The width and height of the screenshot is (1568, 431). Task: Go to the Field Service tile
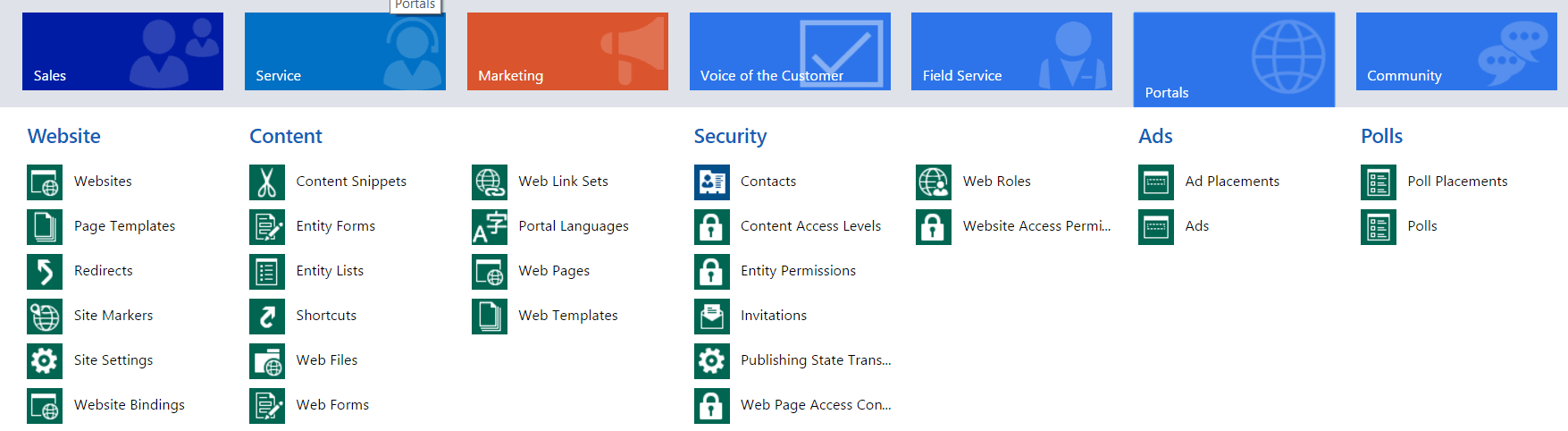pyautogui.click(x=1011, y=51)
